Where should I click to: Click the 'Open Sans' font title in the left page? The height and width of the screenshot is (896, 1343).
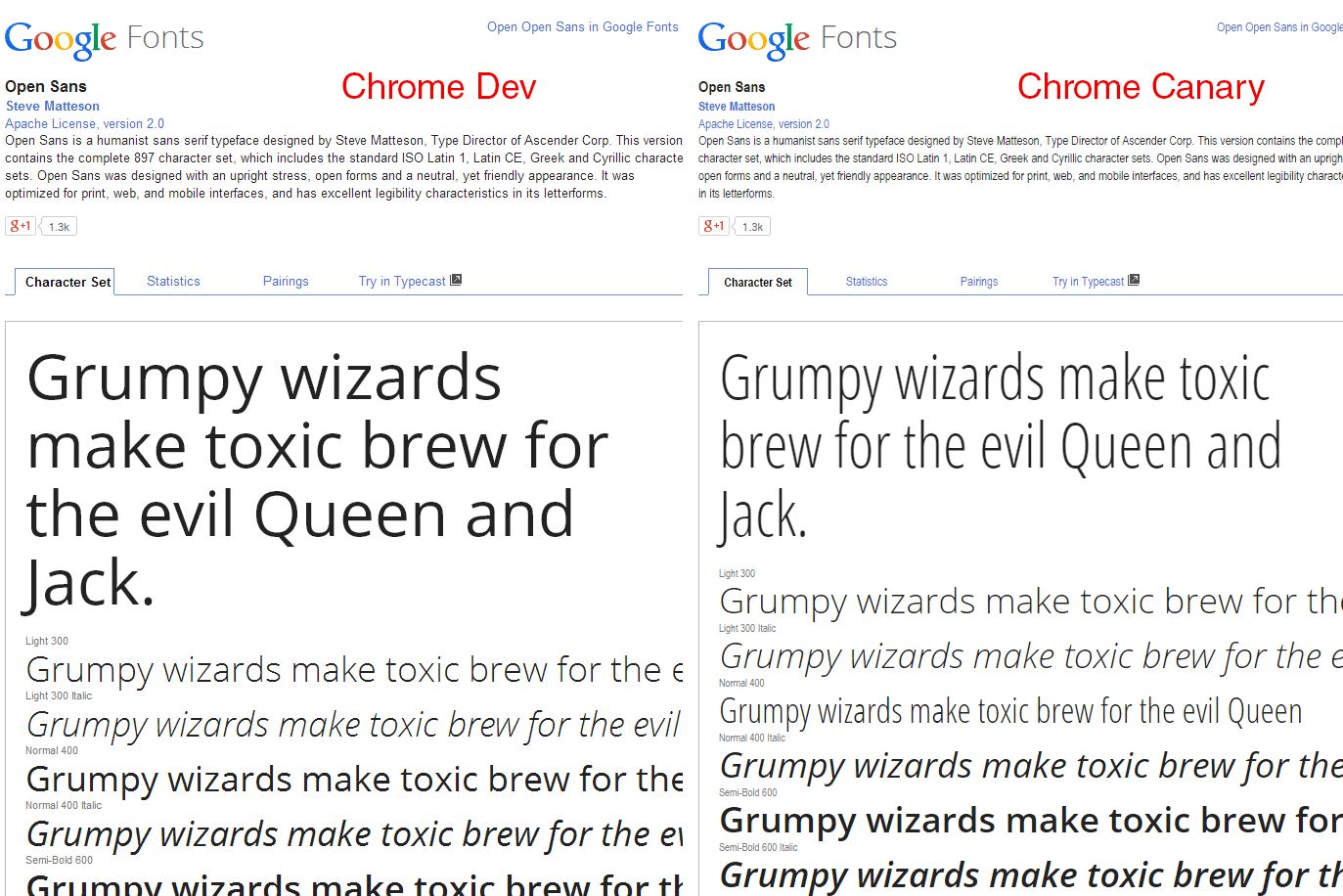pos(46,86)
